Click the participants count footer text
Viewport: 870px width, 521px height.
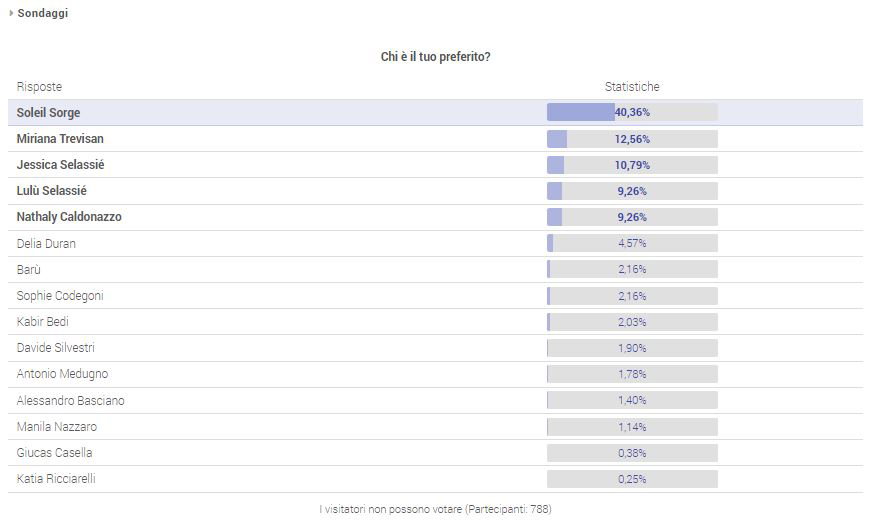coord(435,509)
